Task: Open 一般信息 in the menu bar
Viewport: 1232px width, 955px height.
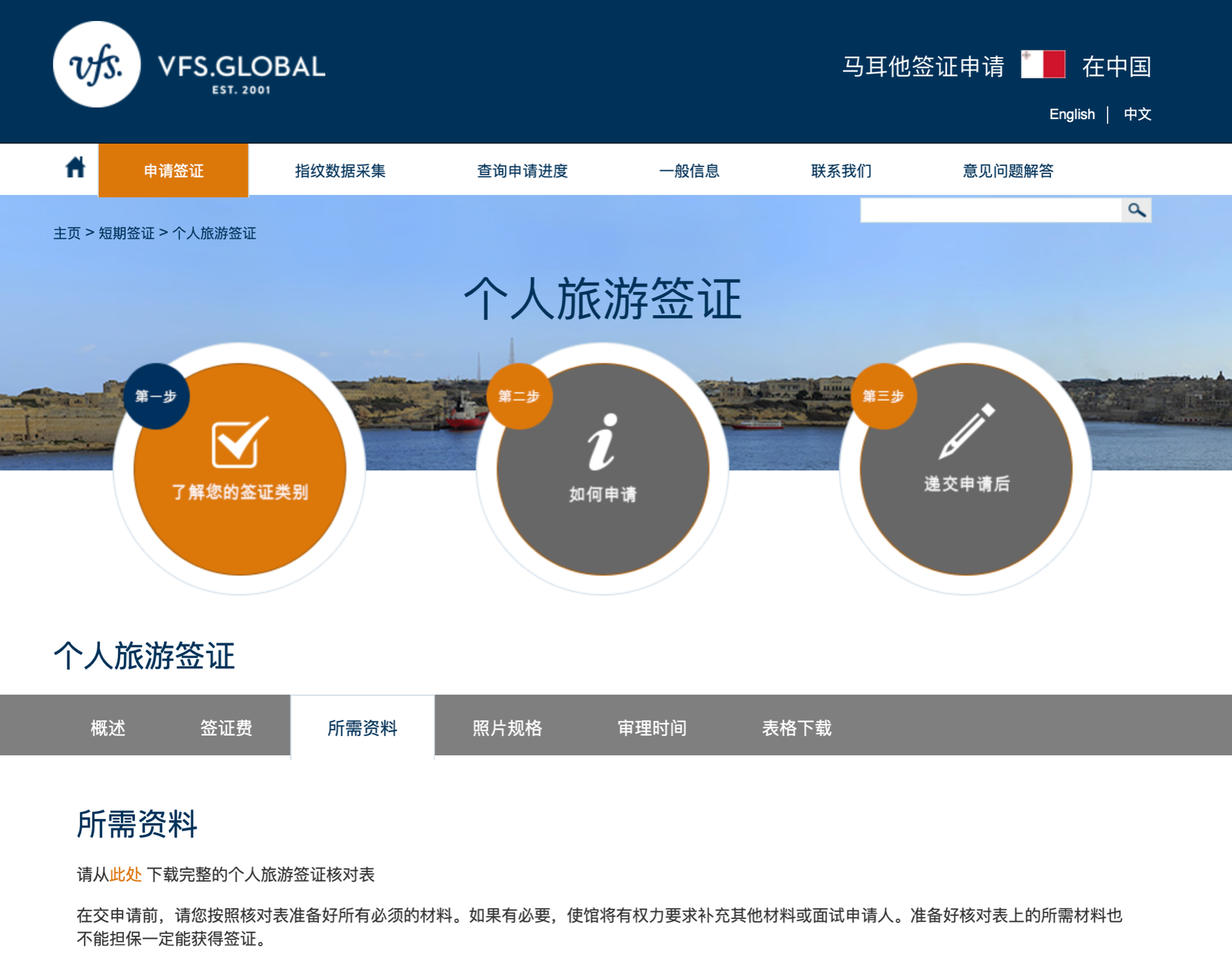Action: (691, 170)
